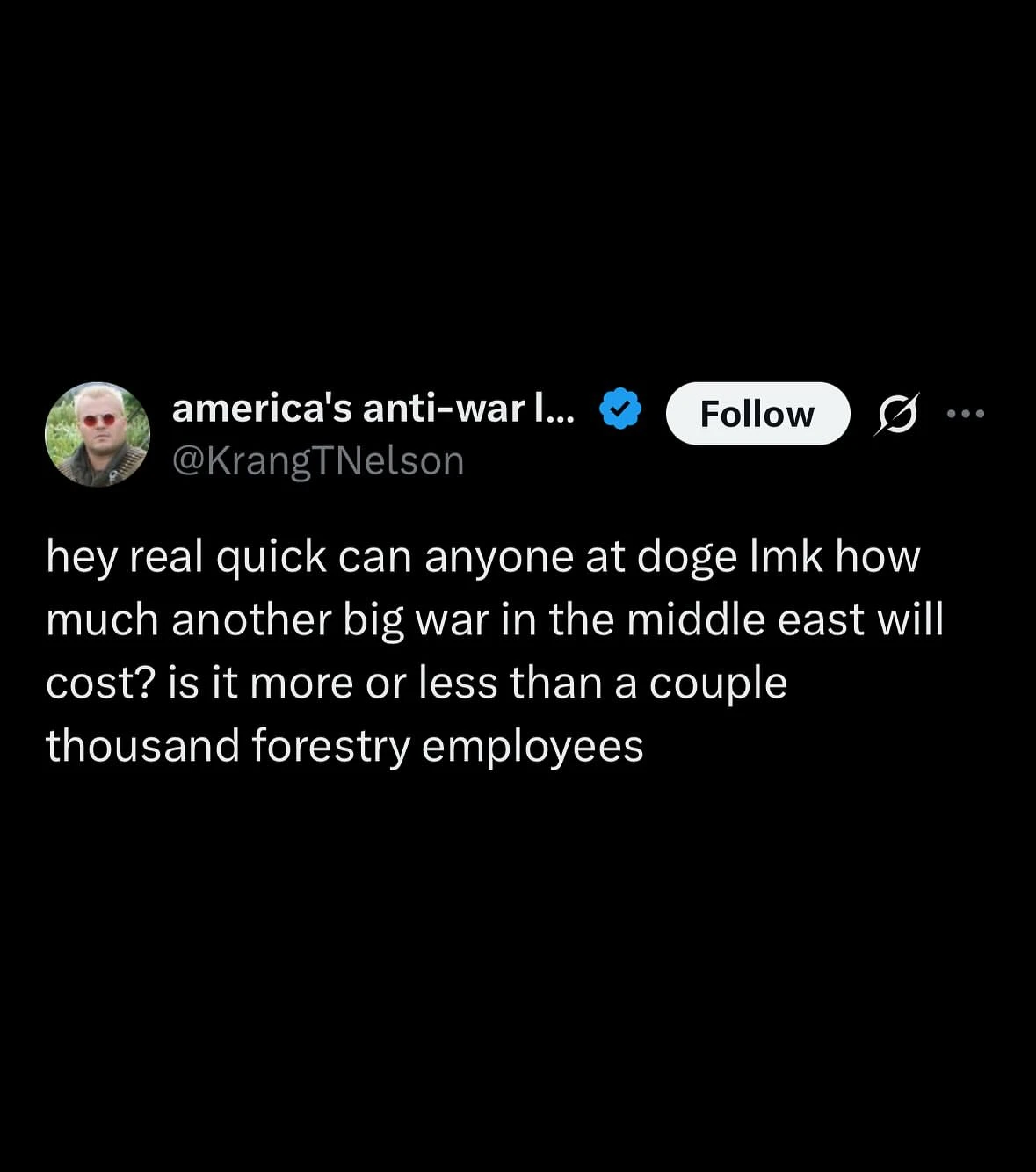
Task: Click the tweet line starting "hey real quick"
Action: [x=483, y=557]
